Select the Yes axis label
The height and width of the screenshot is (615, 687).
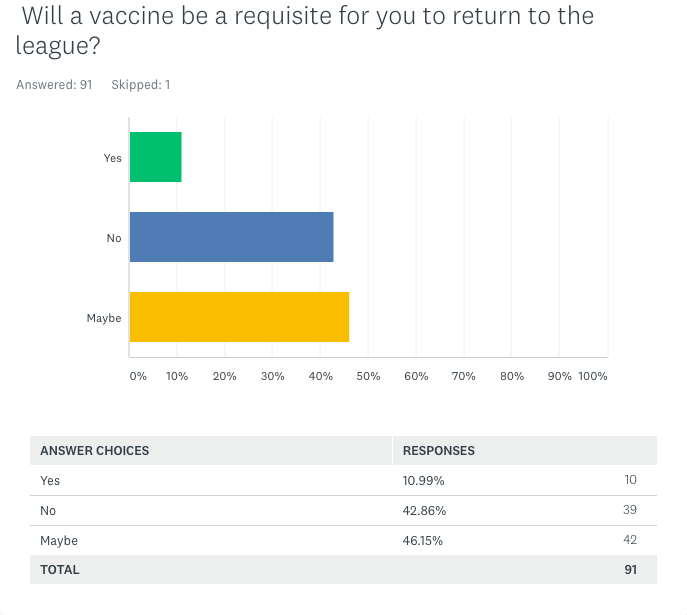113,158
